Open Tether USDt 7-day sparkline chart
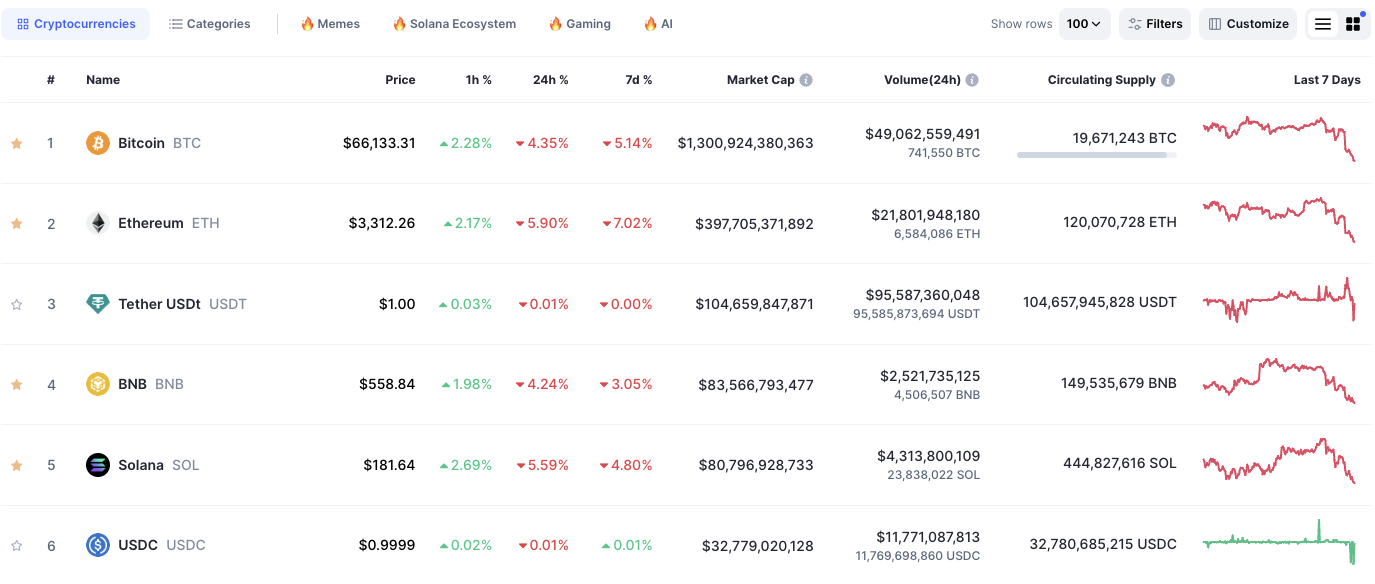The width and height of the screenshot is (1375, 584). [x=1279, y=300]
